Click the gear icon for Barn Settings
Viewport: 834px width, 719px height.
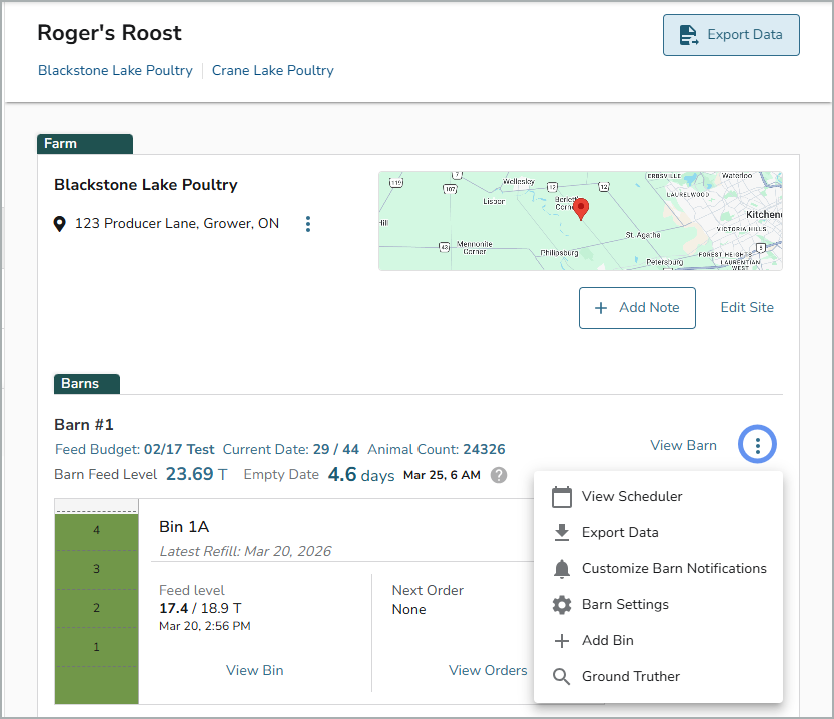click(x=562, y=605)
